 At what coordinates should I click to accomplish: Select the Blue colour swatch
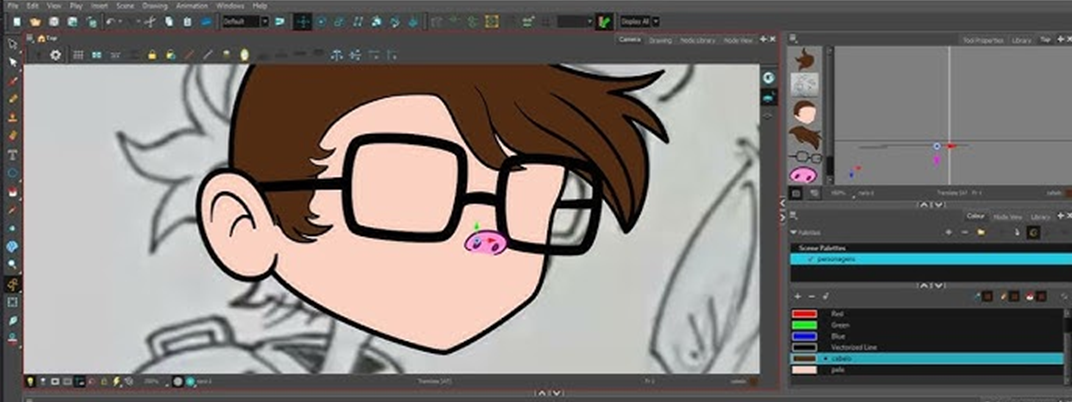805,336
